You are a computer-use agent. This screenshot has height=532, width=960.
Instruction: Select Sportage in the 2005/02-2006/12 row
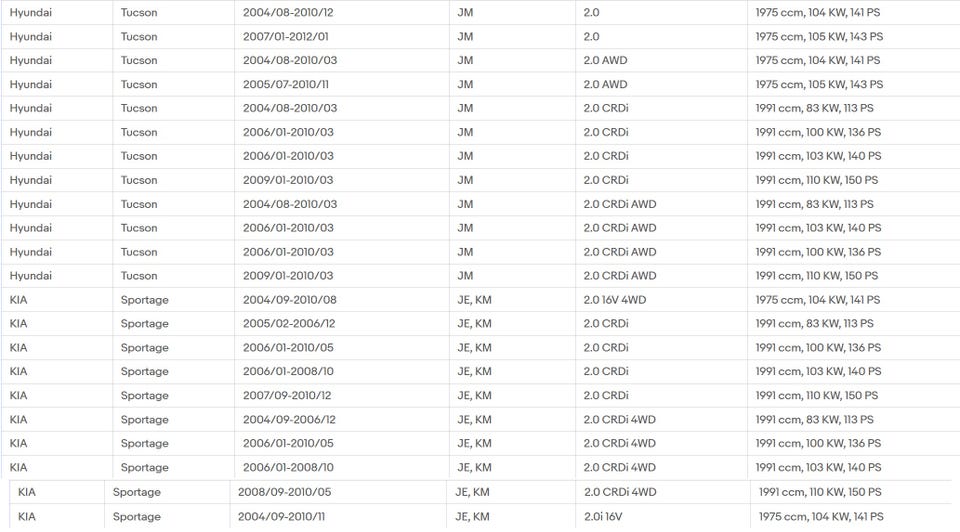pyautogui.click(x=145, y=324)
